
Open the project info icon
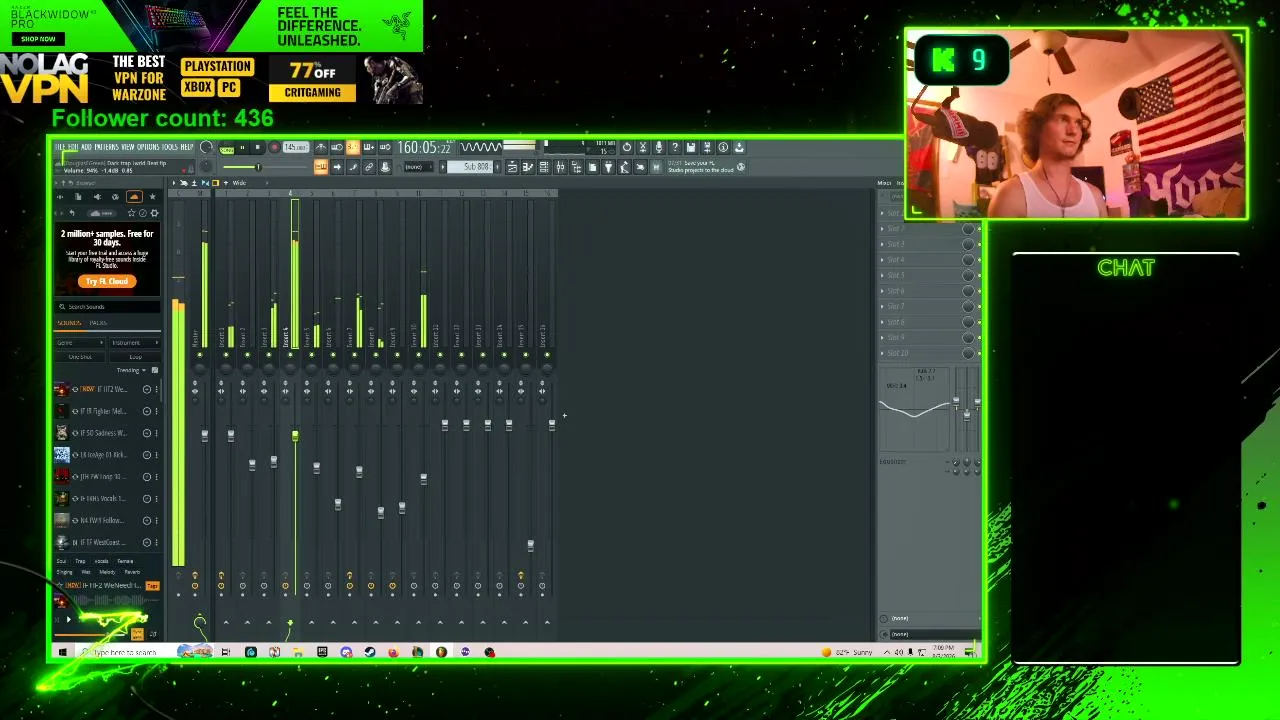(723, 148)
